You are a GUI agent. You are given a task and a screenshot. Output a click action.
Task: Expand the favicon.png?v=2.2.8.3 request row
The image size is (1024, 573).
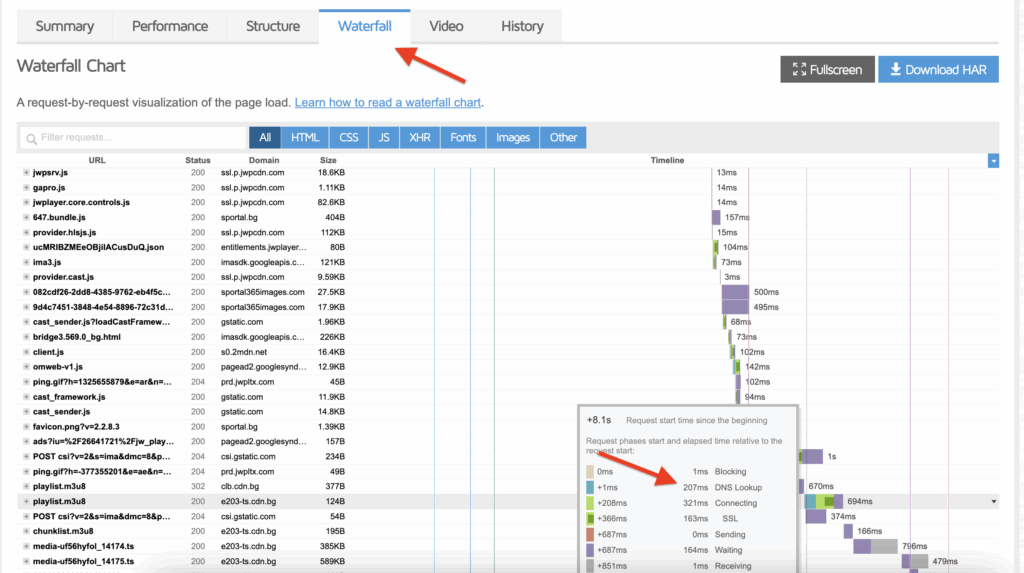coord(26,427)
